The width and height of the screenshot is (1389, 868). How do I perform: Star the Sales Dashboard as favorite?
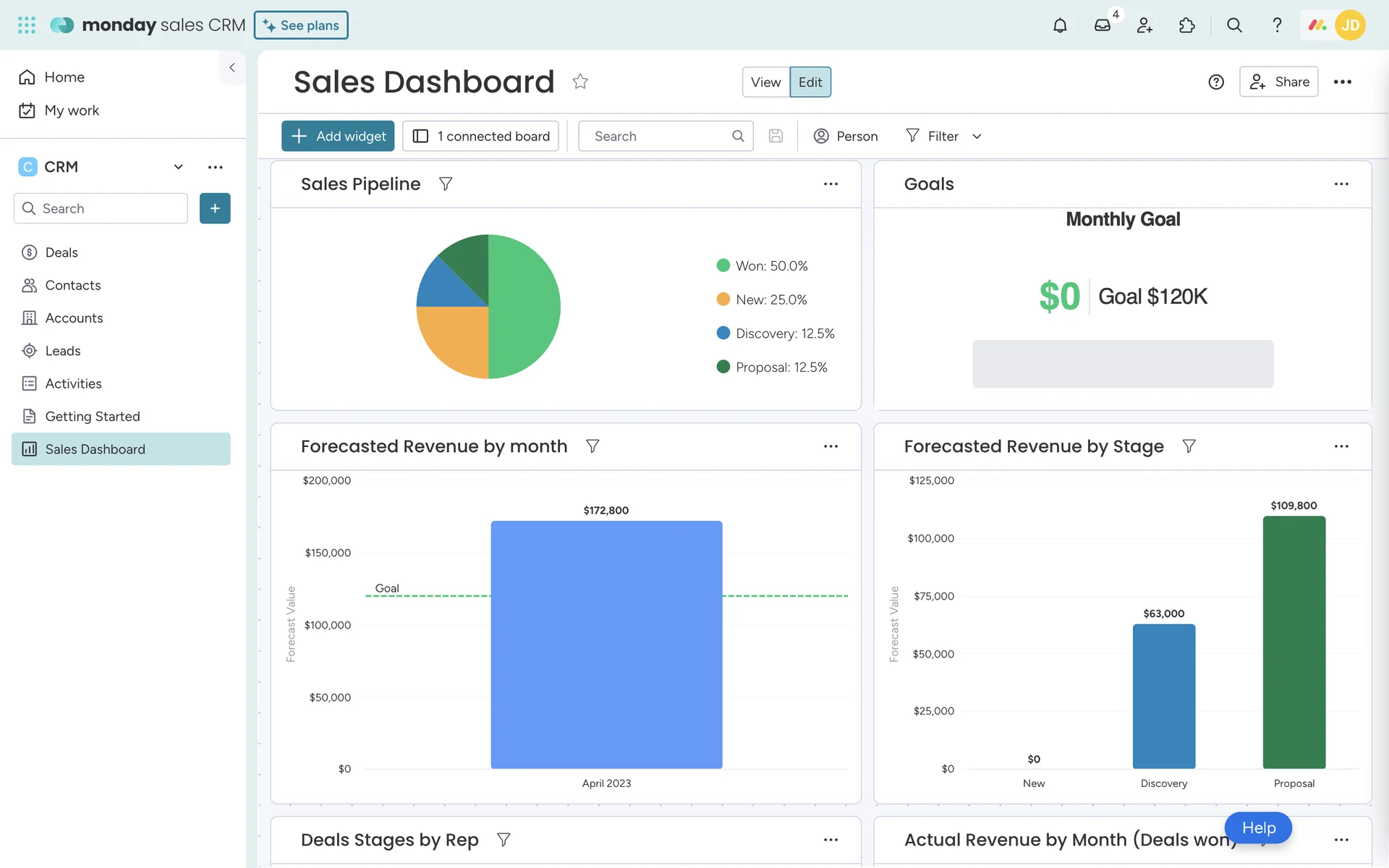coord(580,82)
